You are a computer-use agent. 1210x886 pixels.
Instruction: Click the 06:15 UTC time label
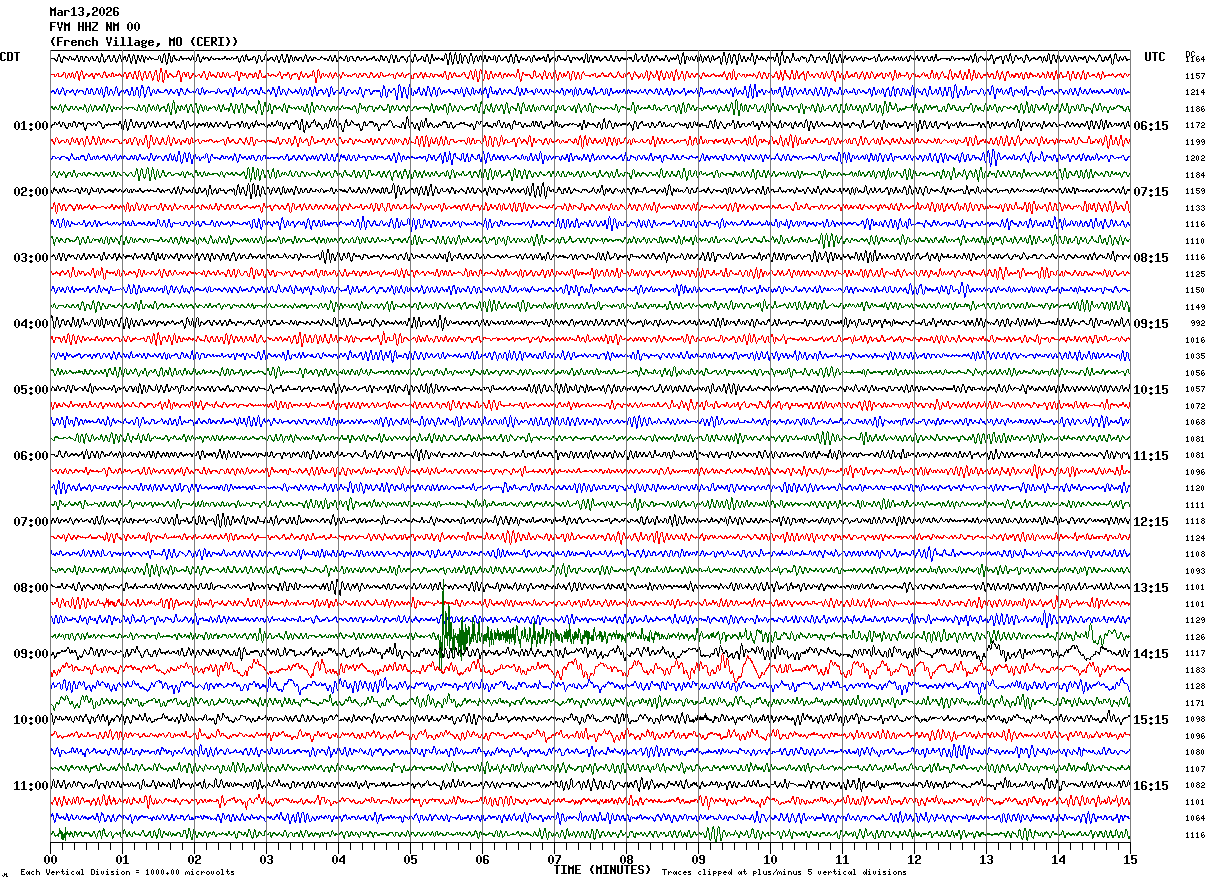(1151, 126)
